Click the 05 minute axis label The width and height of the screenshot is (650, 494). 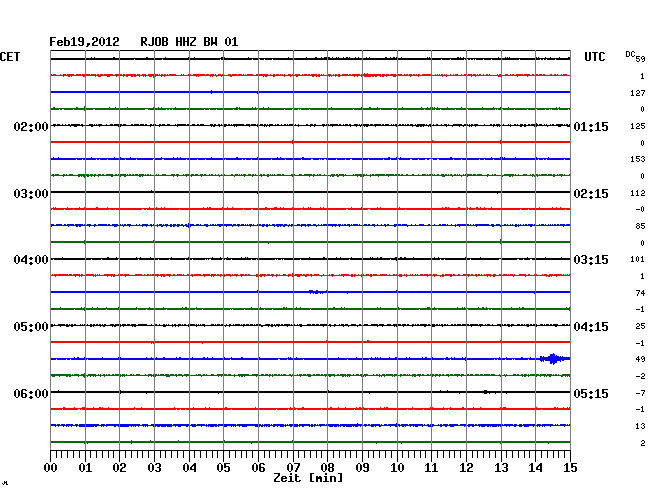click(223, 468)
